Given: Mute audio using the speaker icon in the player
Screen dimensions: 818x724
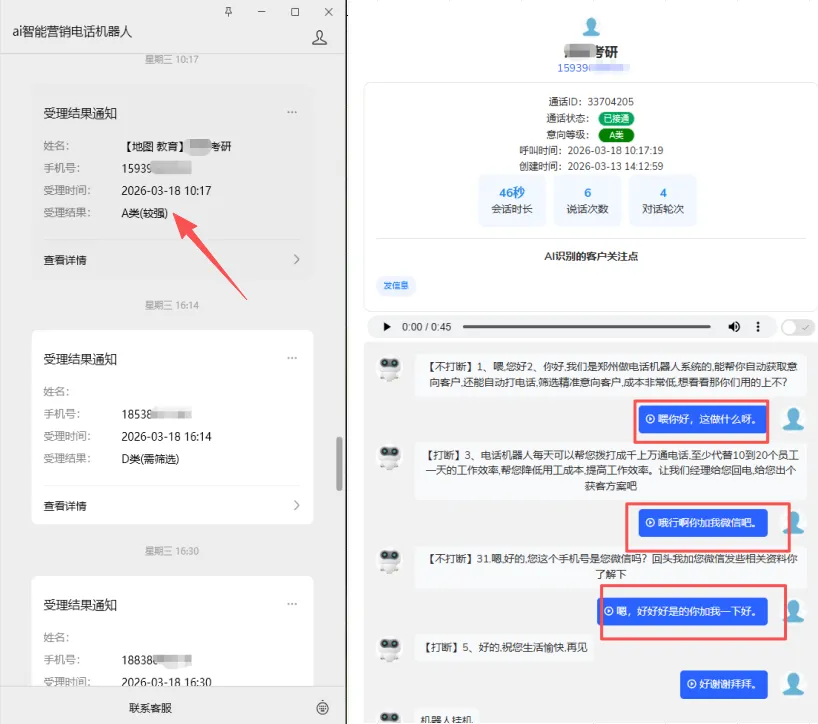Looking at the screenshot, I should tap(734, 326).
